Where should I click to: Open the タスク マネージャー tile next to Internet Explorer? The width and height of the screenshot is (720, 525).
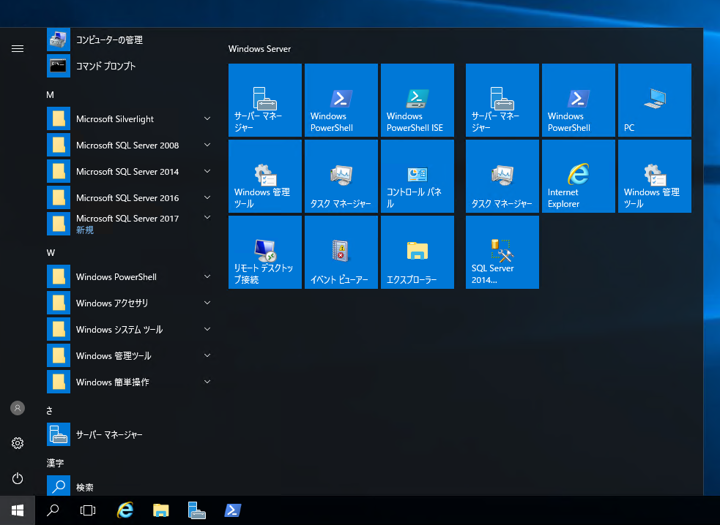(x=502, y=176)
